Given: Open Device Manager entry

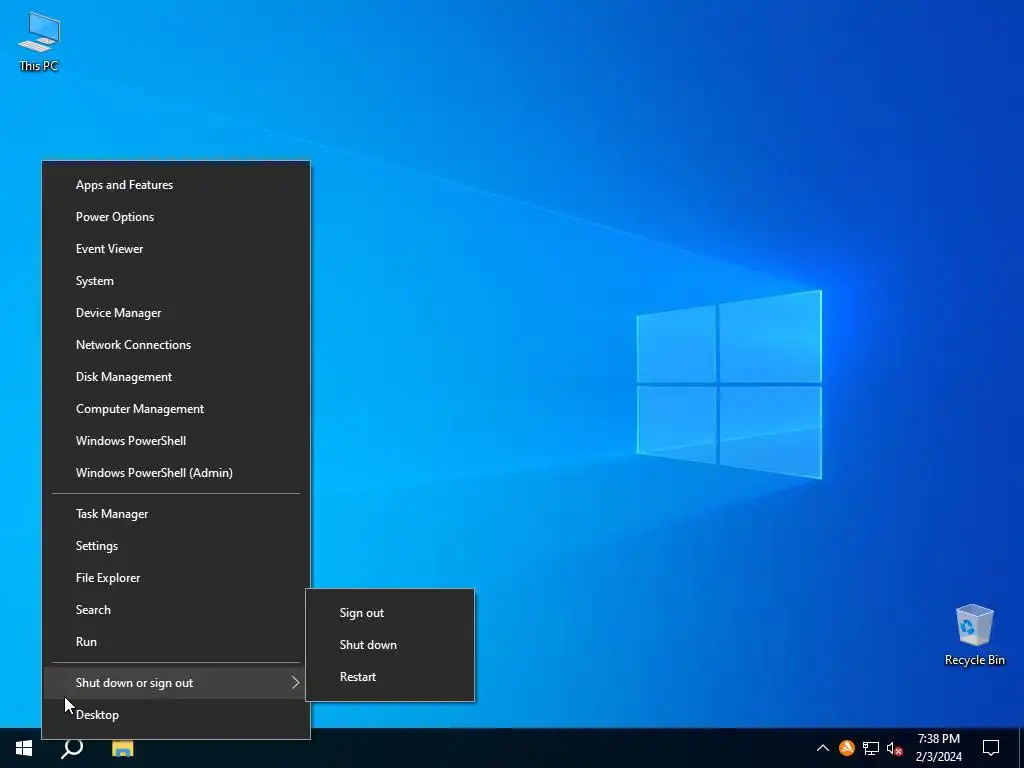Looking at the screenshot, I should (x=176, y=313).
